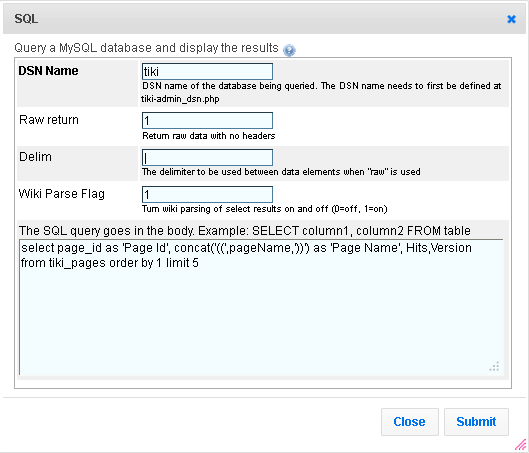Close the SQL dialog with X icon

pos(511,19)
